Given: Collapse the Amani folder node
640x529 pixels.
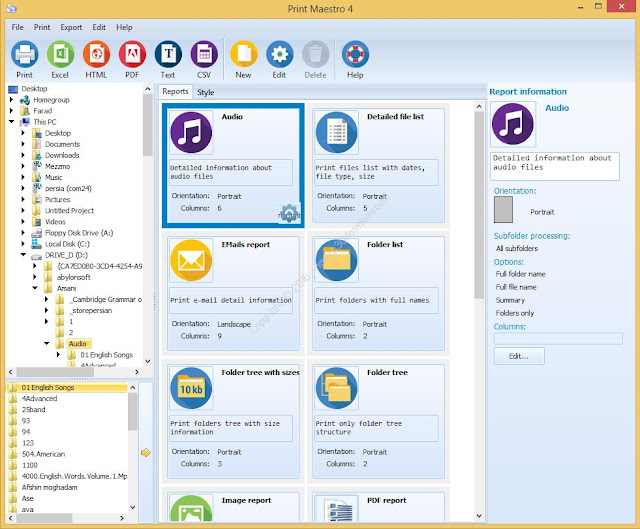Looking at the screenshot, I should [x=35, y=288].
